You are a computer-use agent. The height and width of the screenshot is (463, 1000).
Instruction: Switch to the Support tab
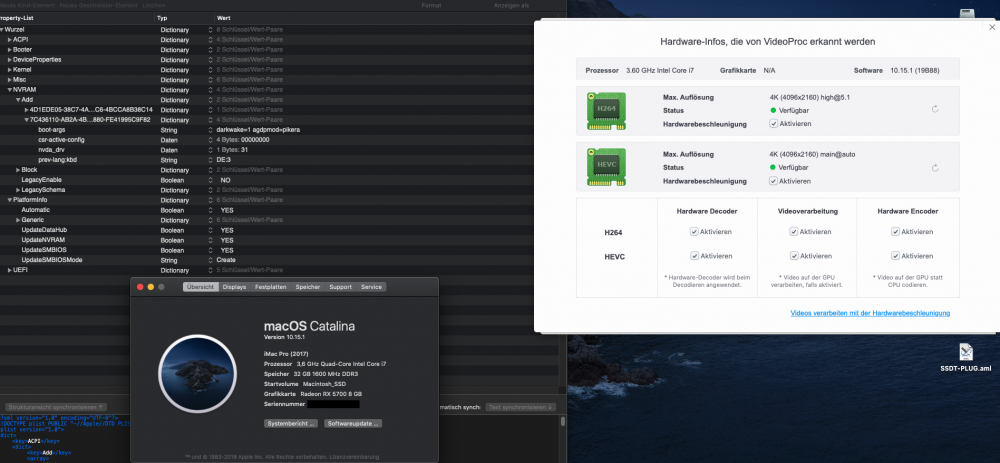click(x=340, y=287)
